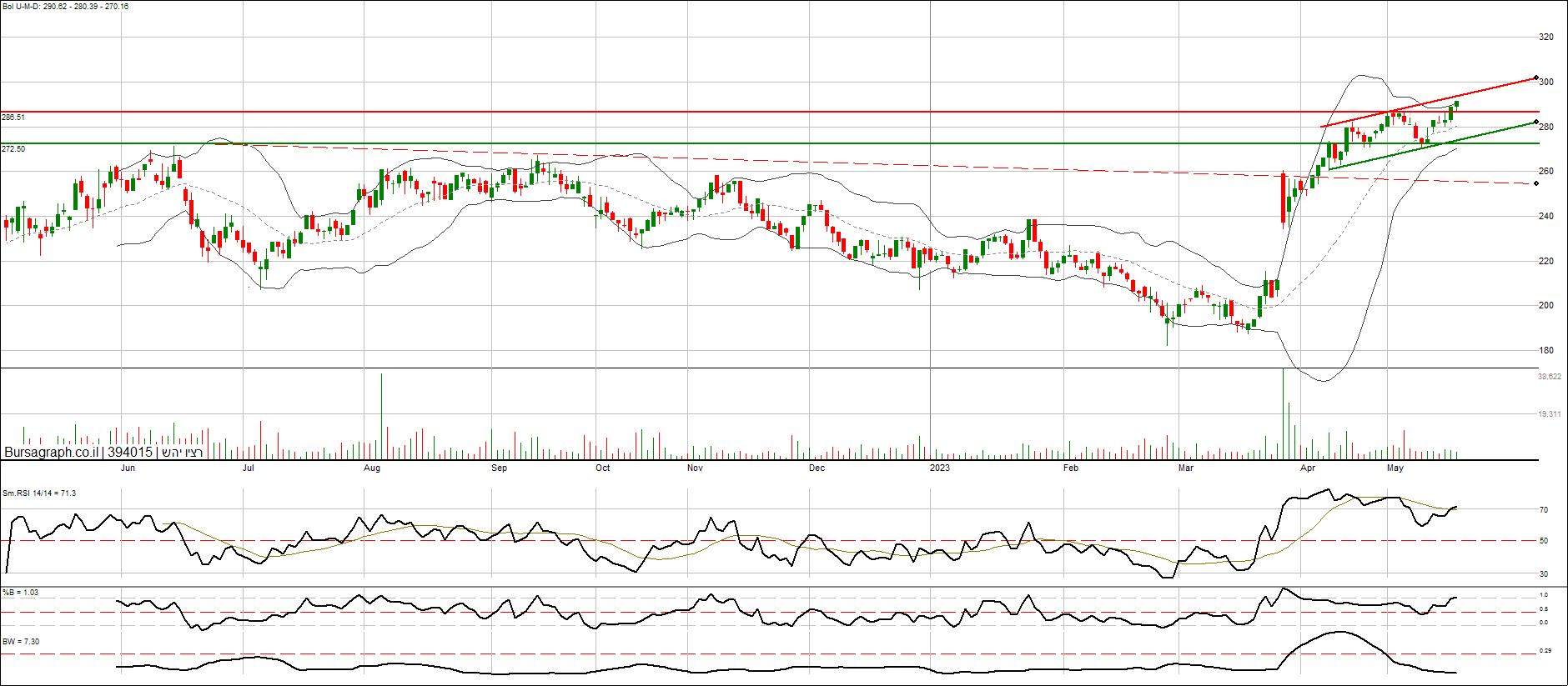Click the 0.29 bandwidth scale value
This screenshot has height=686, width=1568.
(x=1545, y=651)
